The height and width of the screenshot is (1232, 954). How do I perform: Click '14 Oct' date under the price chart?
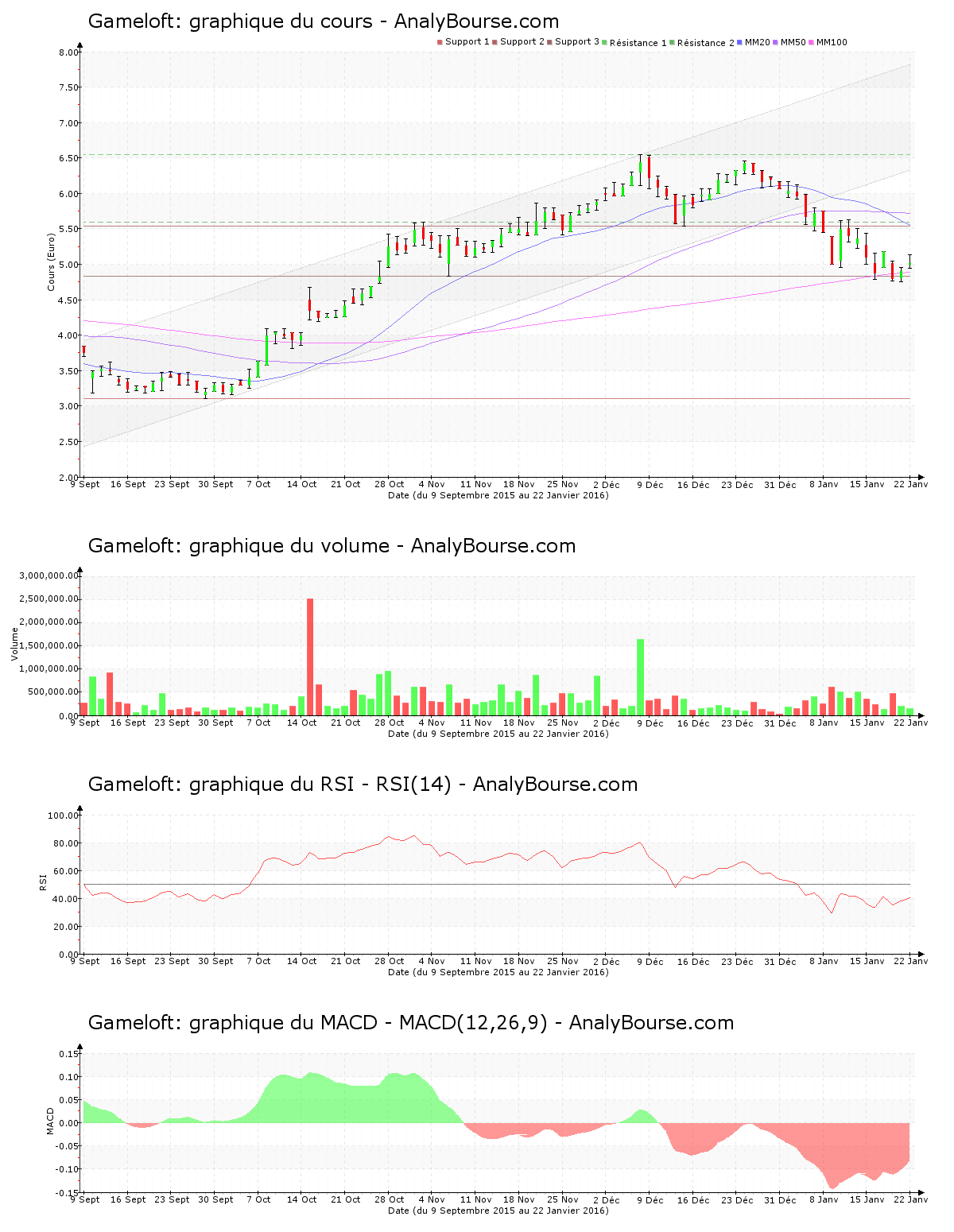[302, 484]
